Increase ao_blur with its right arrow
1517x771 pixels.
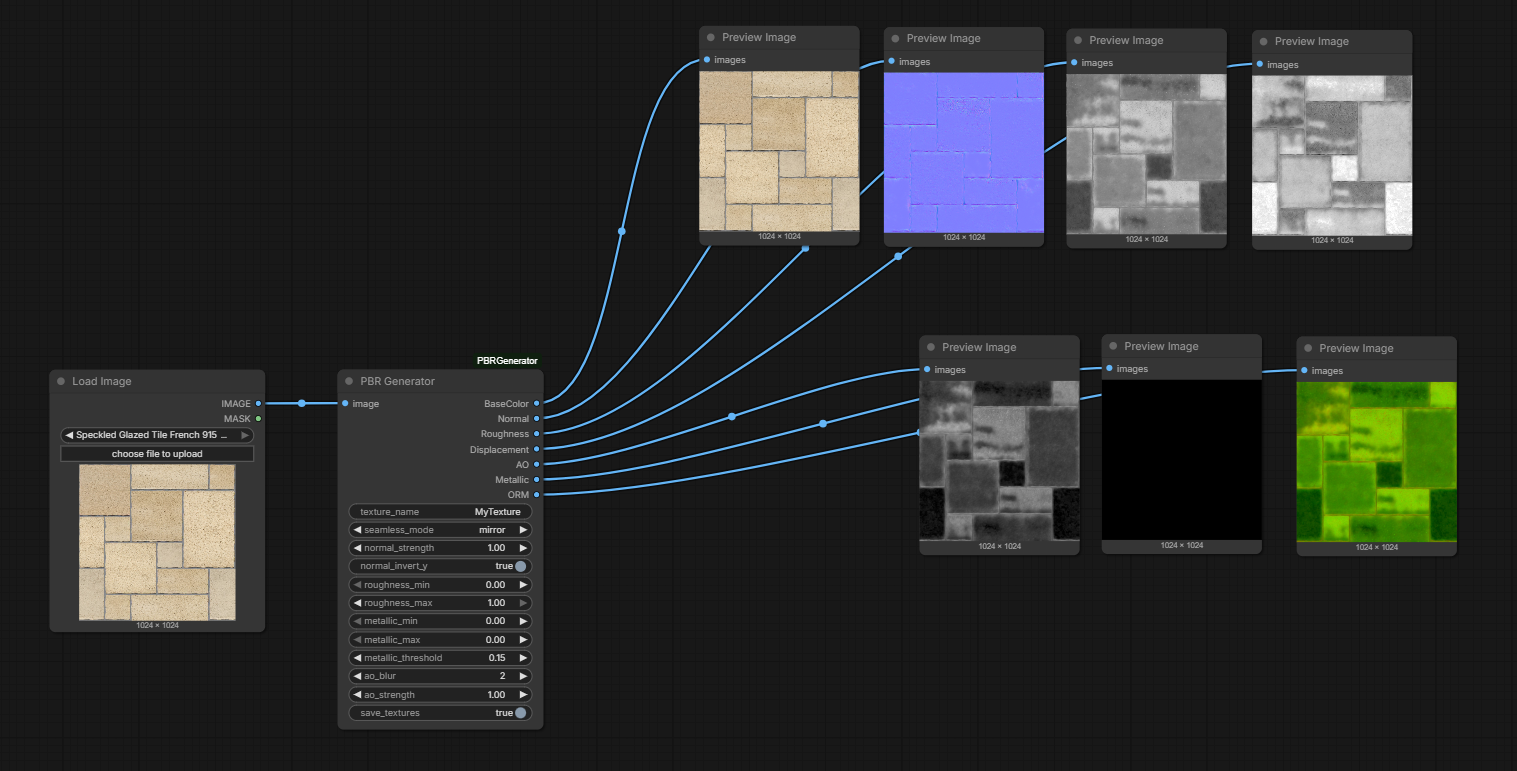click(x=523, y=676)
